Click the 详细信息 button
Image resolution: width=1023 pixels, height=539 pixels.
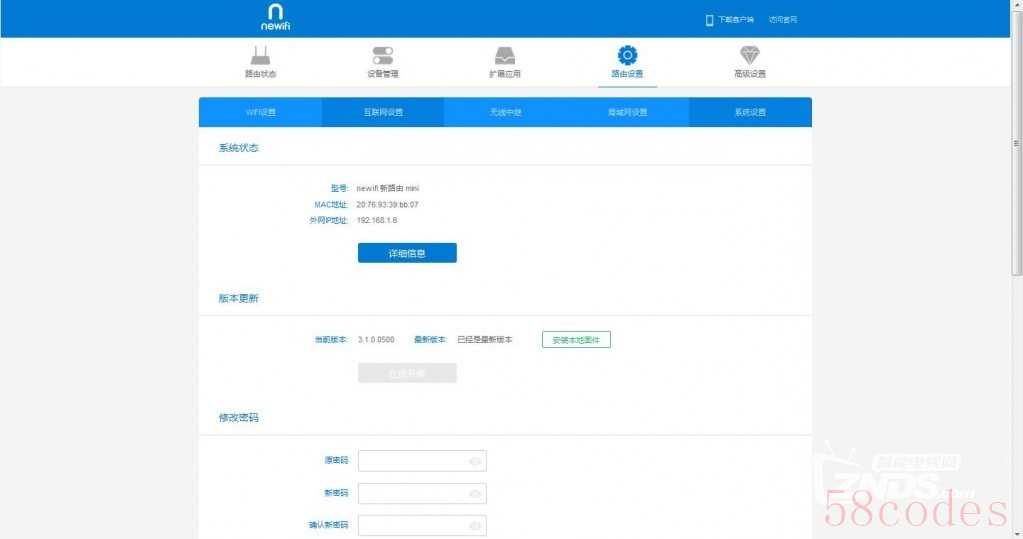(x=407, y=253)
